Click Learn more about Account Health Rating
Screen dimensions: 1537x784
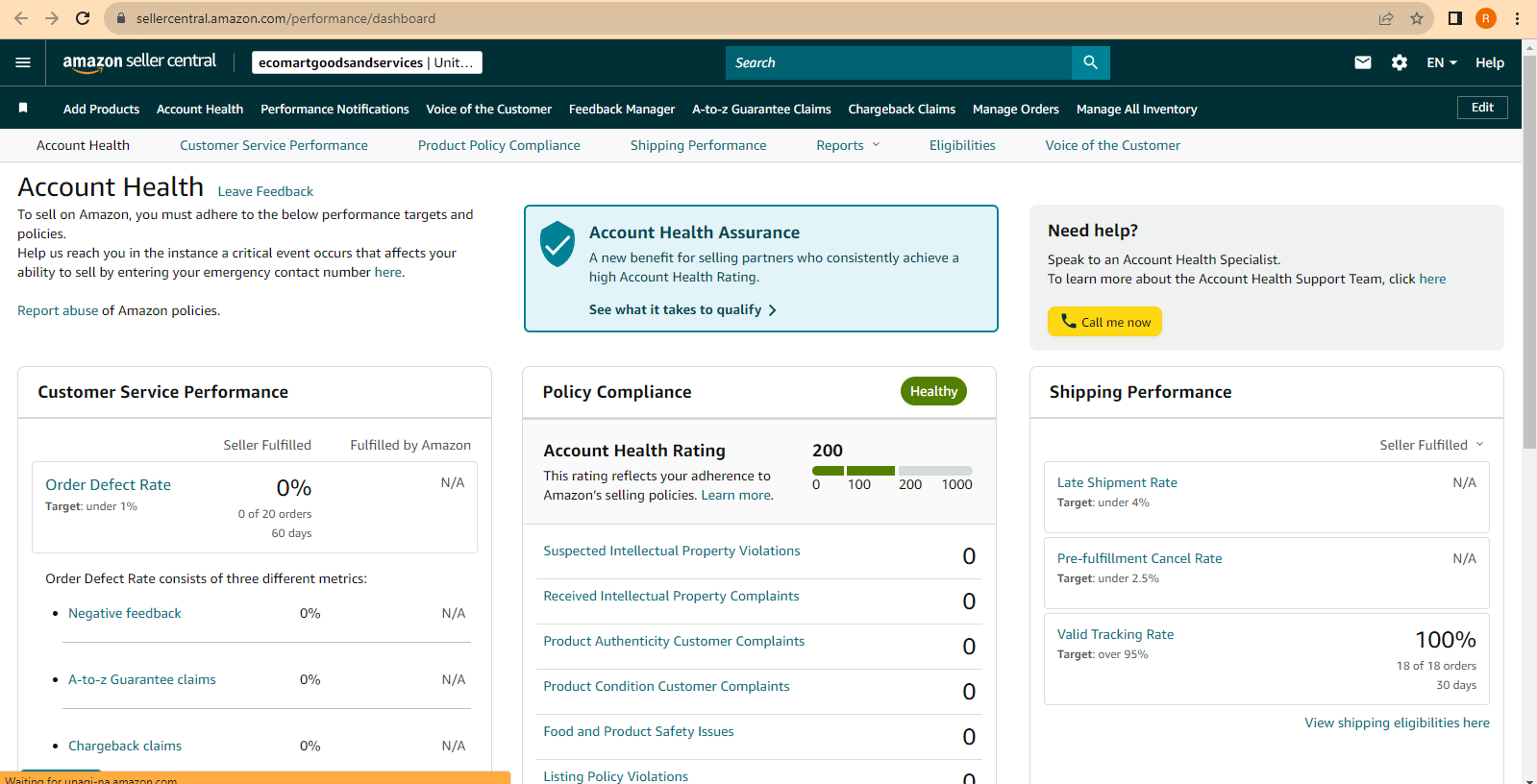736,495
